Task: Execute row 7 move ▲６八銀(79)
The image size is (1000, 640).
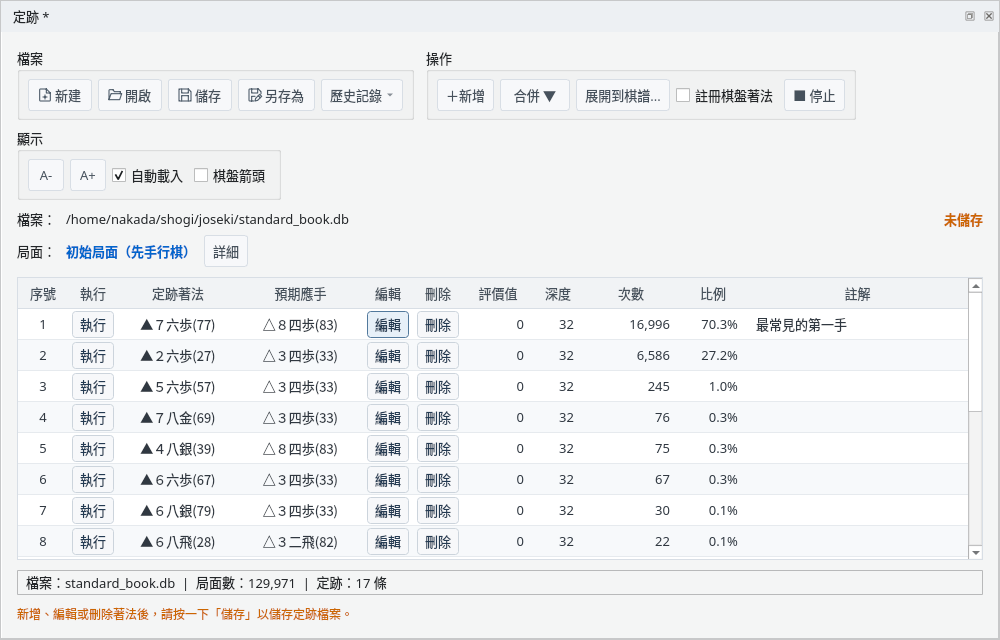Action: point(93,511)
